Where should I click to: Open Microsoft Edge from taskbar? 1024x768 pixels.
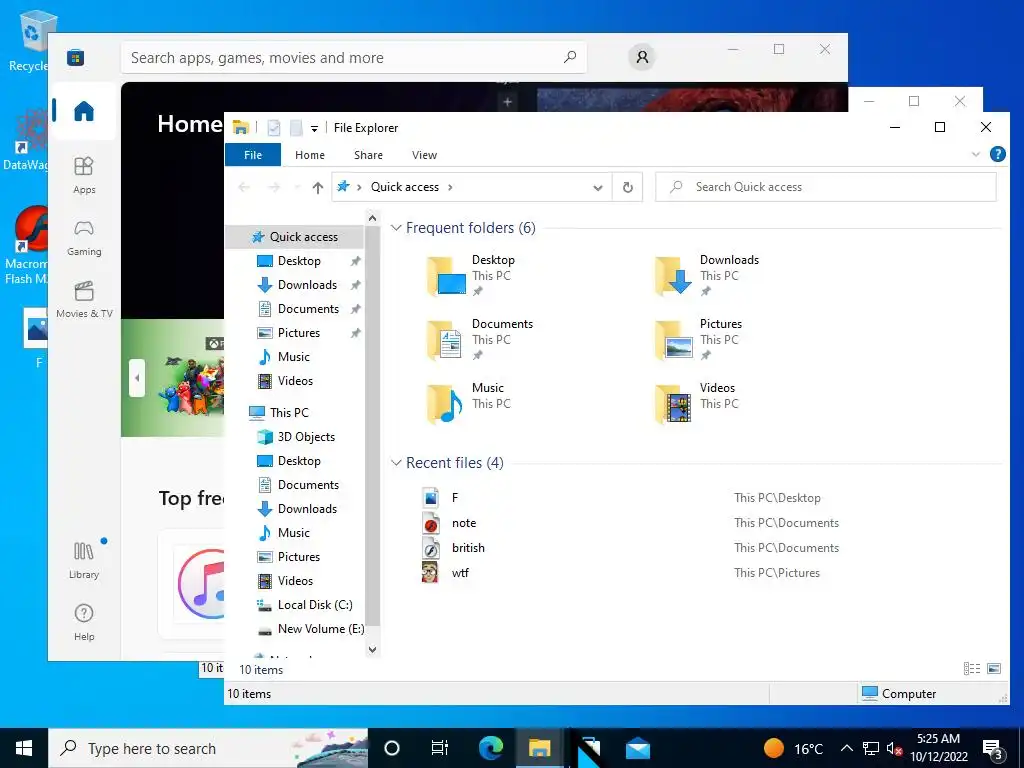[x=490, y=748]
